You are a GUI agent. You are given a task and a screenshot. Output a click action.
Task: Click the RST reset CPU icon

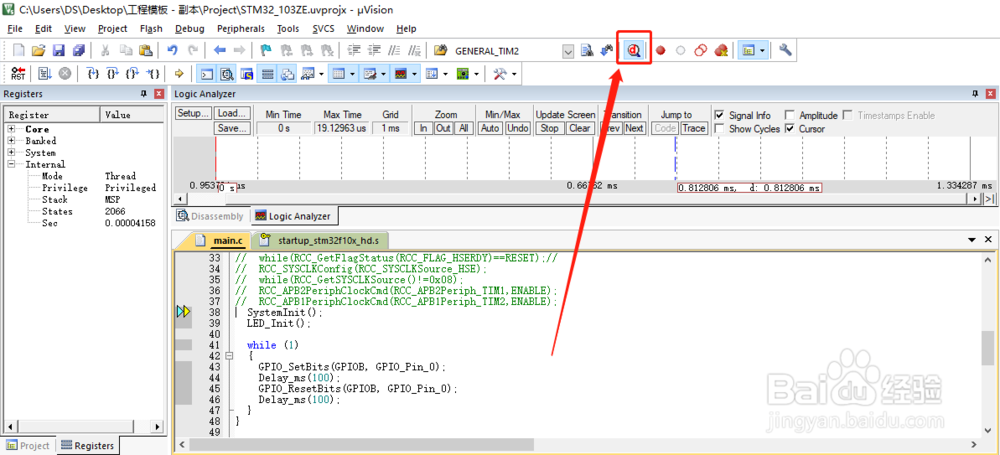(18, 74)
